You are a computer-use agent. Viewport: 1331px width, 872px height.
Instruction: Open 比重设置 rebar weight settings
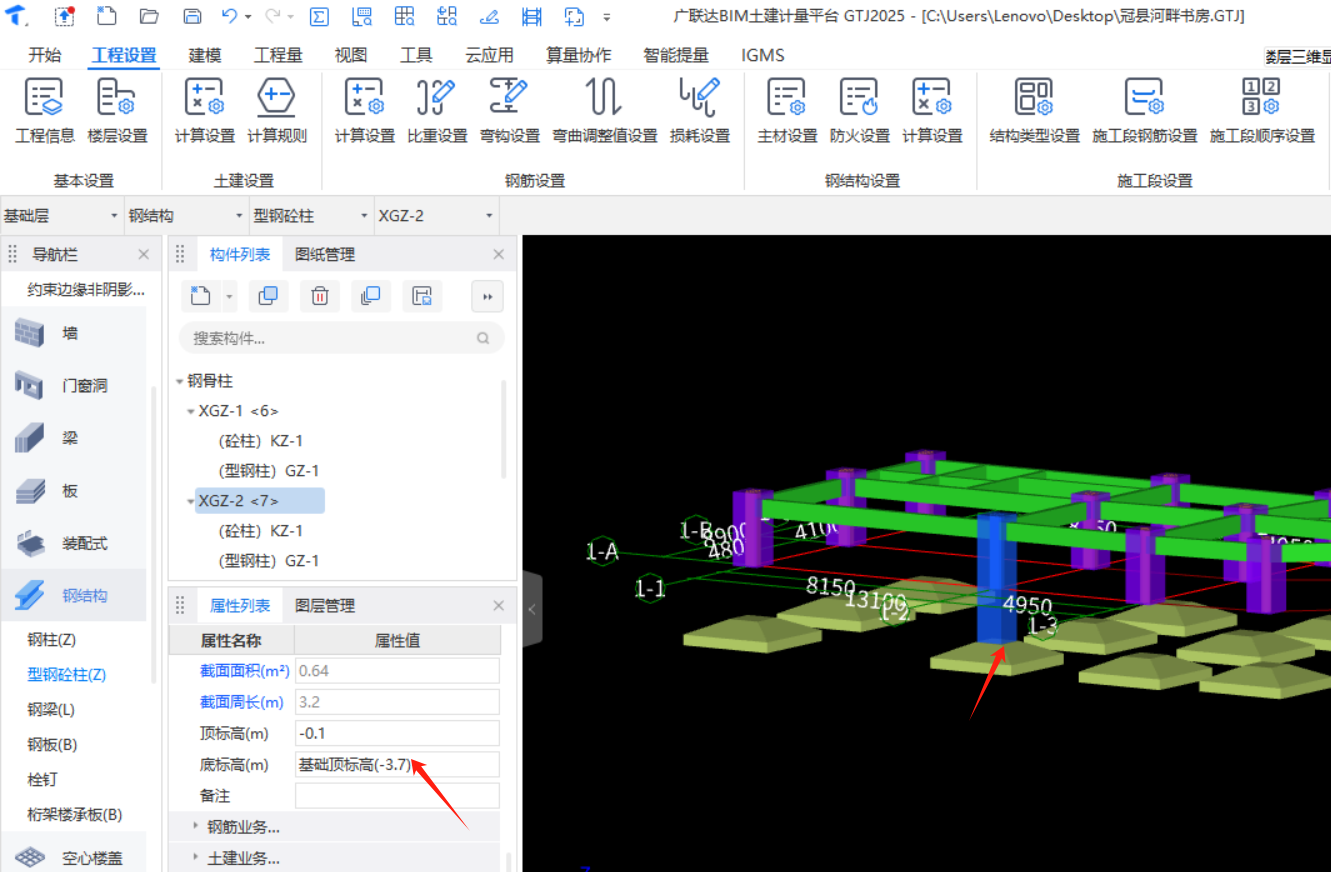(x=437, y=112)
